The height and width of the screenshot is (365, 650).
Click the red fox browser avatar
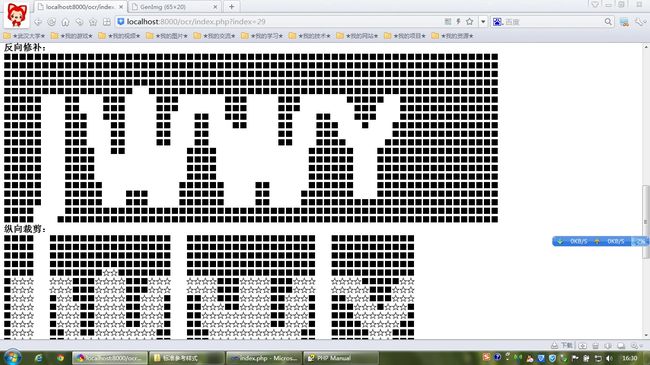pyautogui.click(x=17, y=15)
